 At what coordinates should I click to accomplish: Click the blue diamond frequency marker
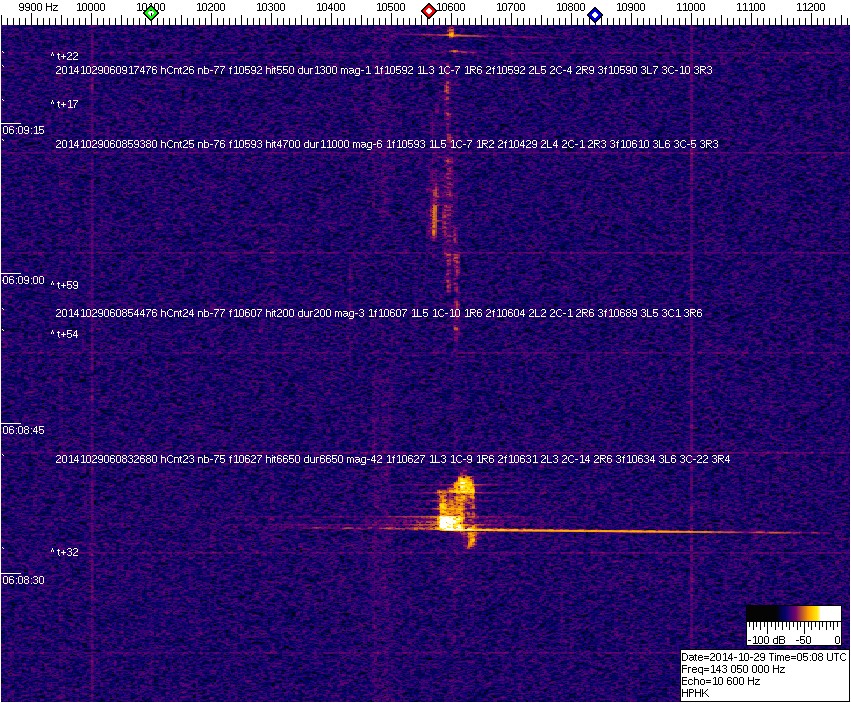[x=595, y=14]
